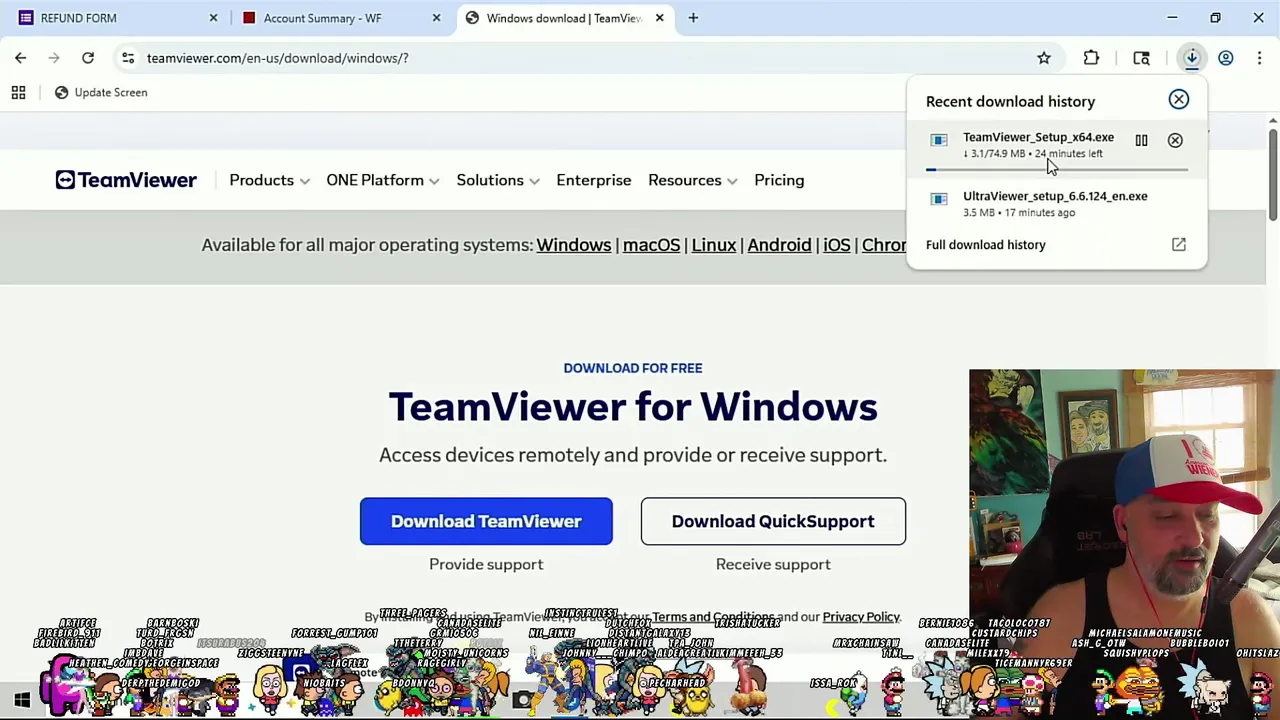Screen dimensions: 1280x720
Task: Click the TeamViewer_Setup_x64.exe file icon
Action: pos(939,141)
